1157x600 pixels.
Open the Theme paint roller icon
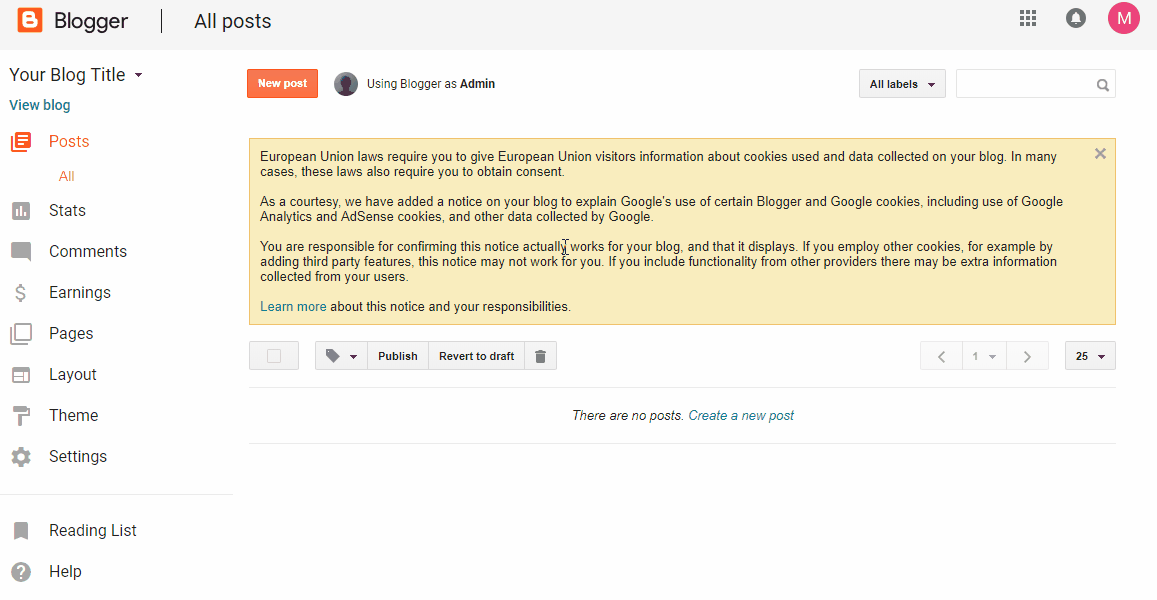coord(21,416)
